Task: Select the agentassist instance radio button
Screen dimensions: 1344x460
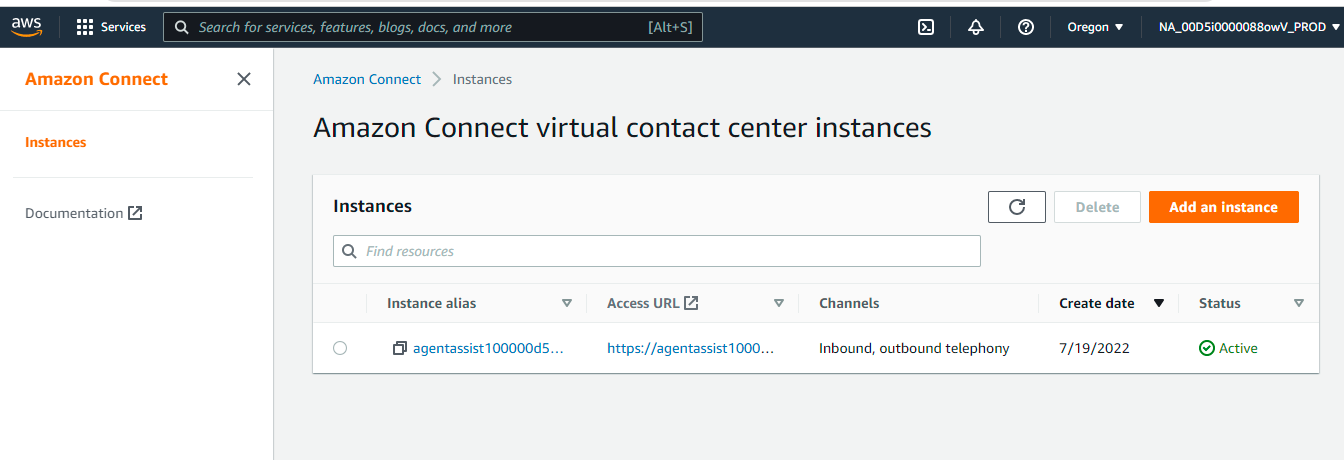Action: click(x=340, y=348)
